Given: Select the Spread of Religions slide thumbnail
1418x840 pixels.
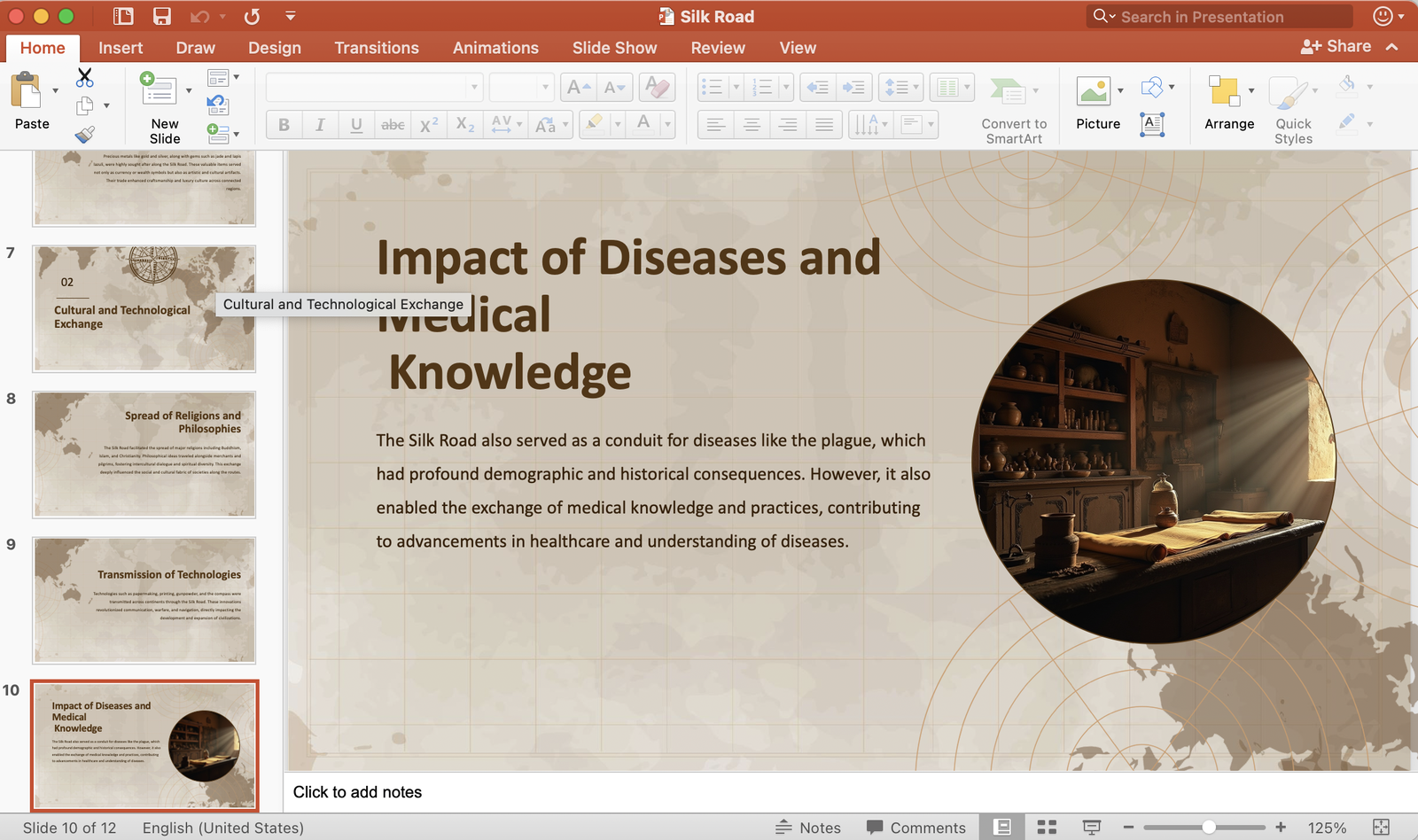Looking at the screenshot, I should click(144, 455).
